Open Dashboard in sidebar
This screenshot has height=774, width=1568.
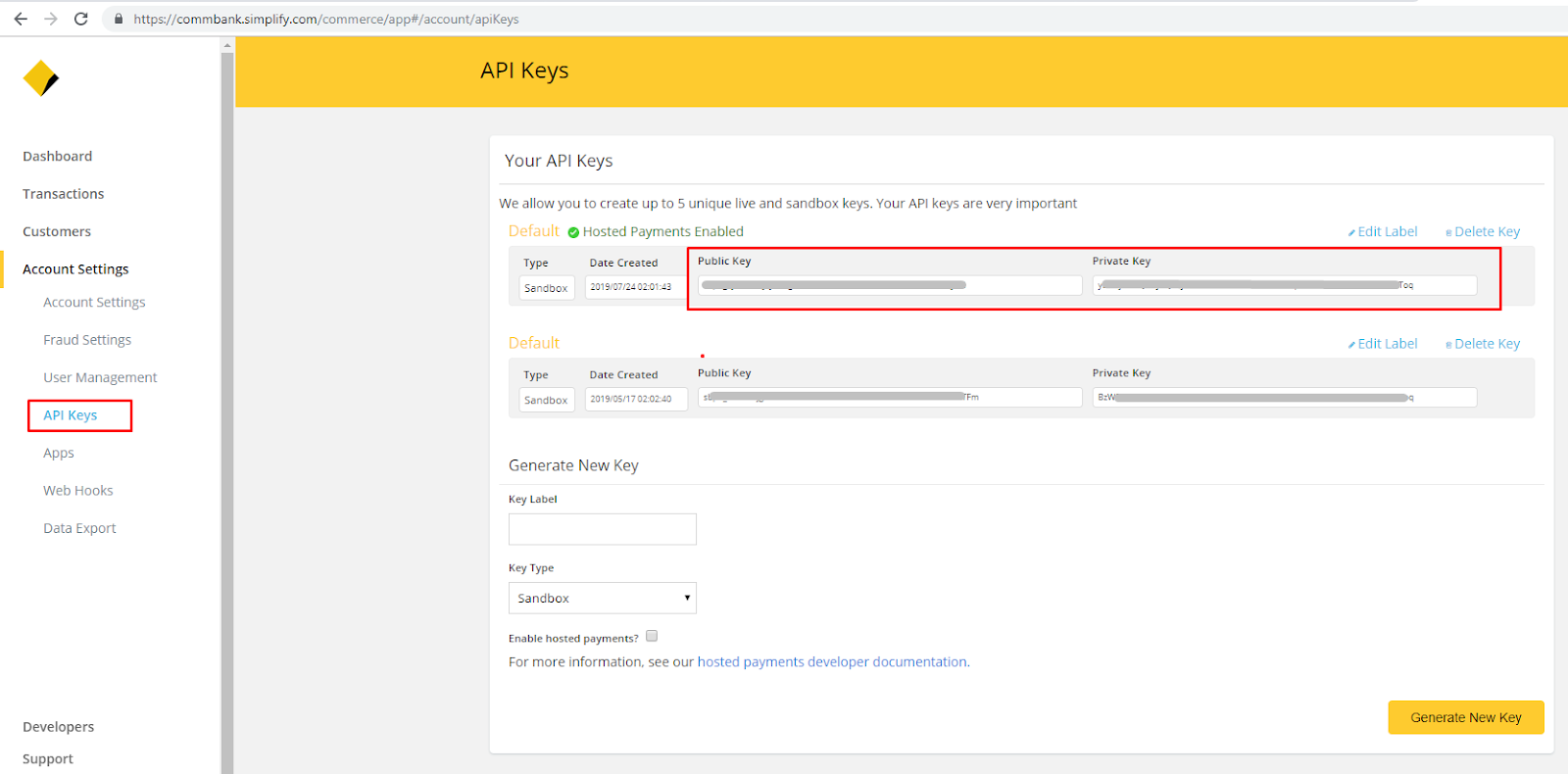pyautogui.click(x=58, y=156)
